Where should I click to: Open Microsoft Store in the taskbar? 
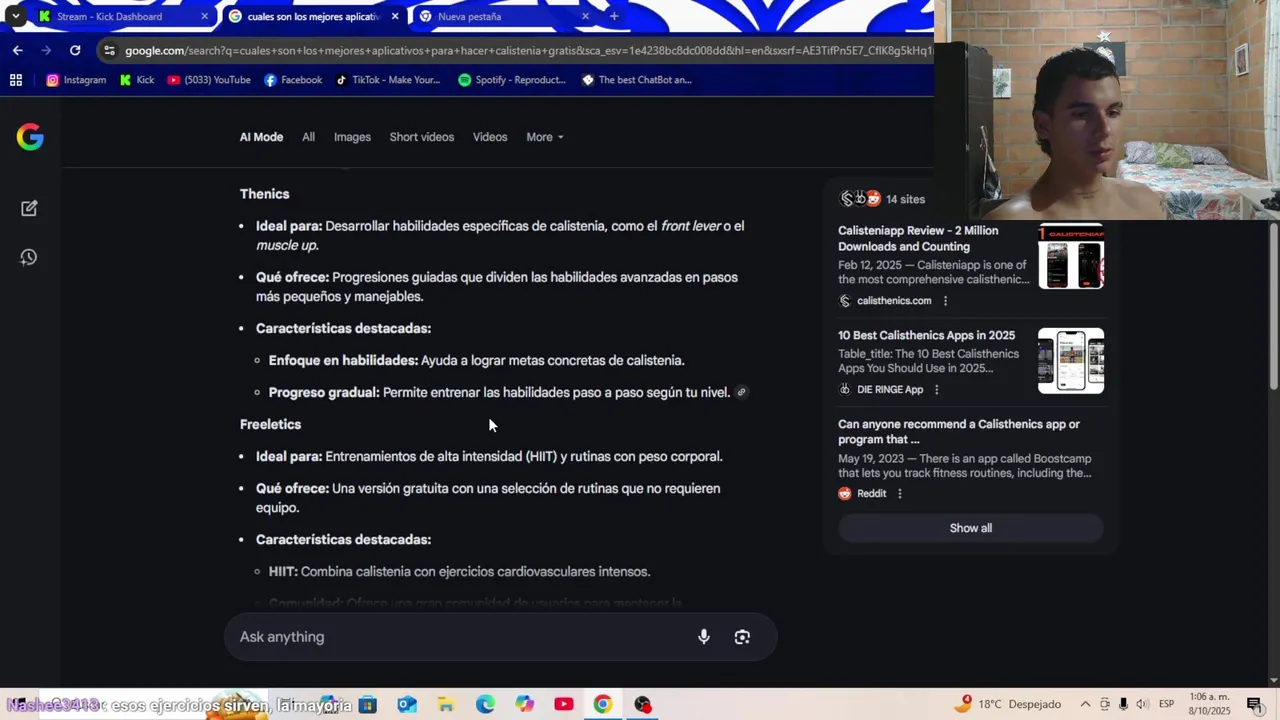(368, 705)
